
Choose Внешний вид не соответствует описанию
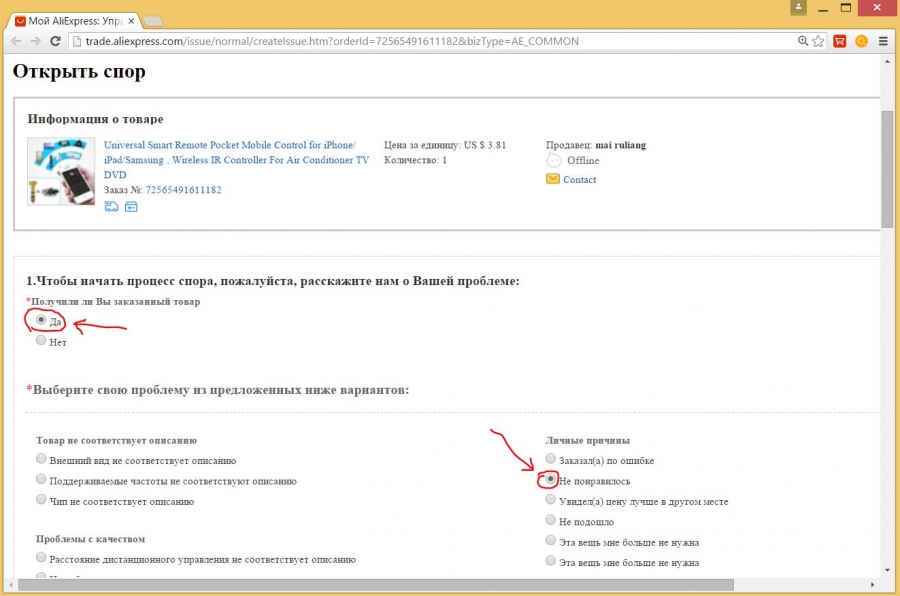pos(41,459)
